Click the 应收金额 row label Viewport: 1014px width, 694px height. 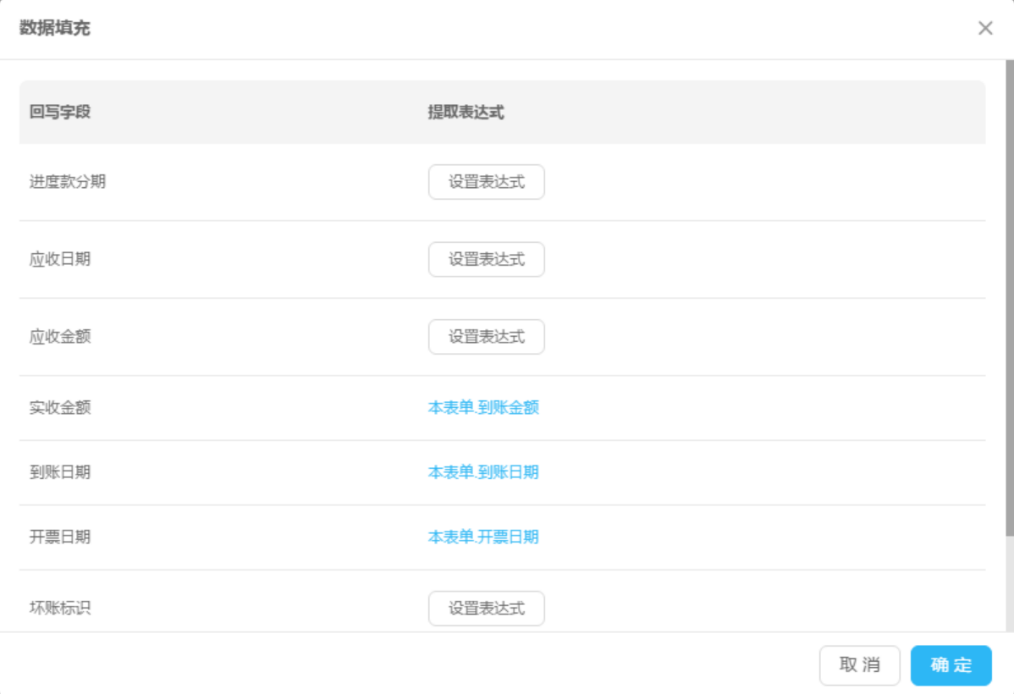pyautogui.click(x=60, y=337)
